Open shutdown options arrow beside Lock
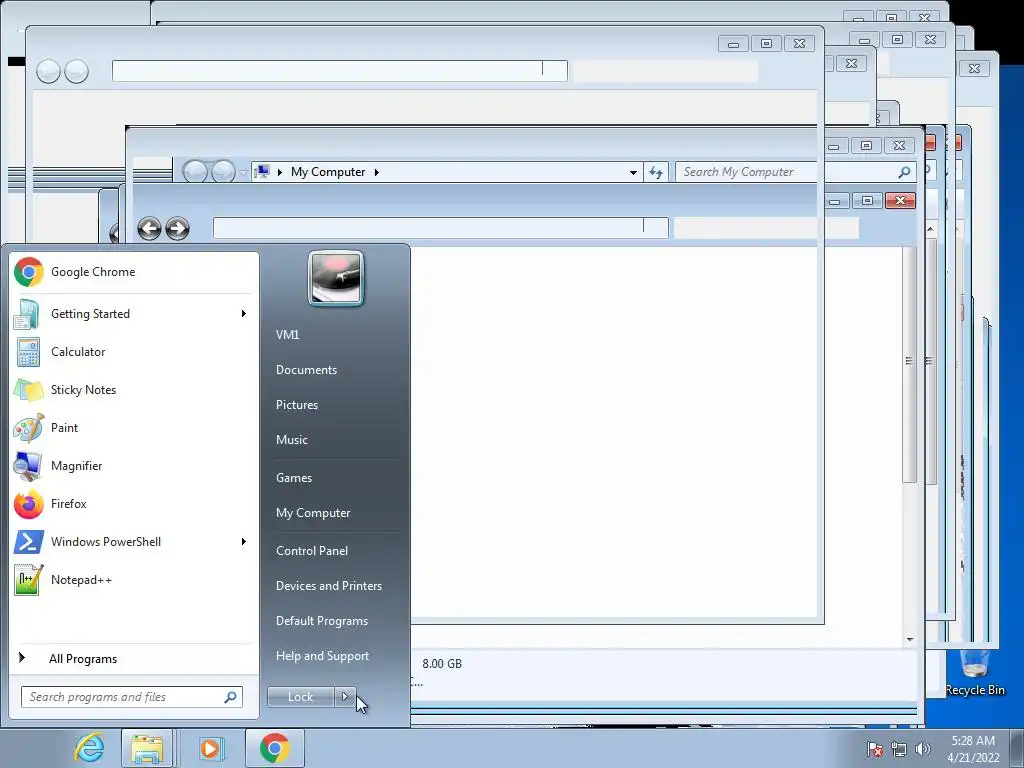1024x768 pixels. (345, 697)
